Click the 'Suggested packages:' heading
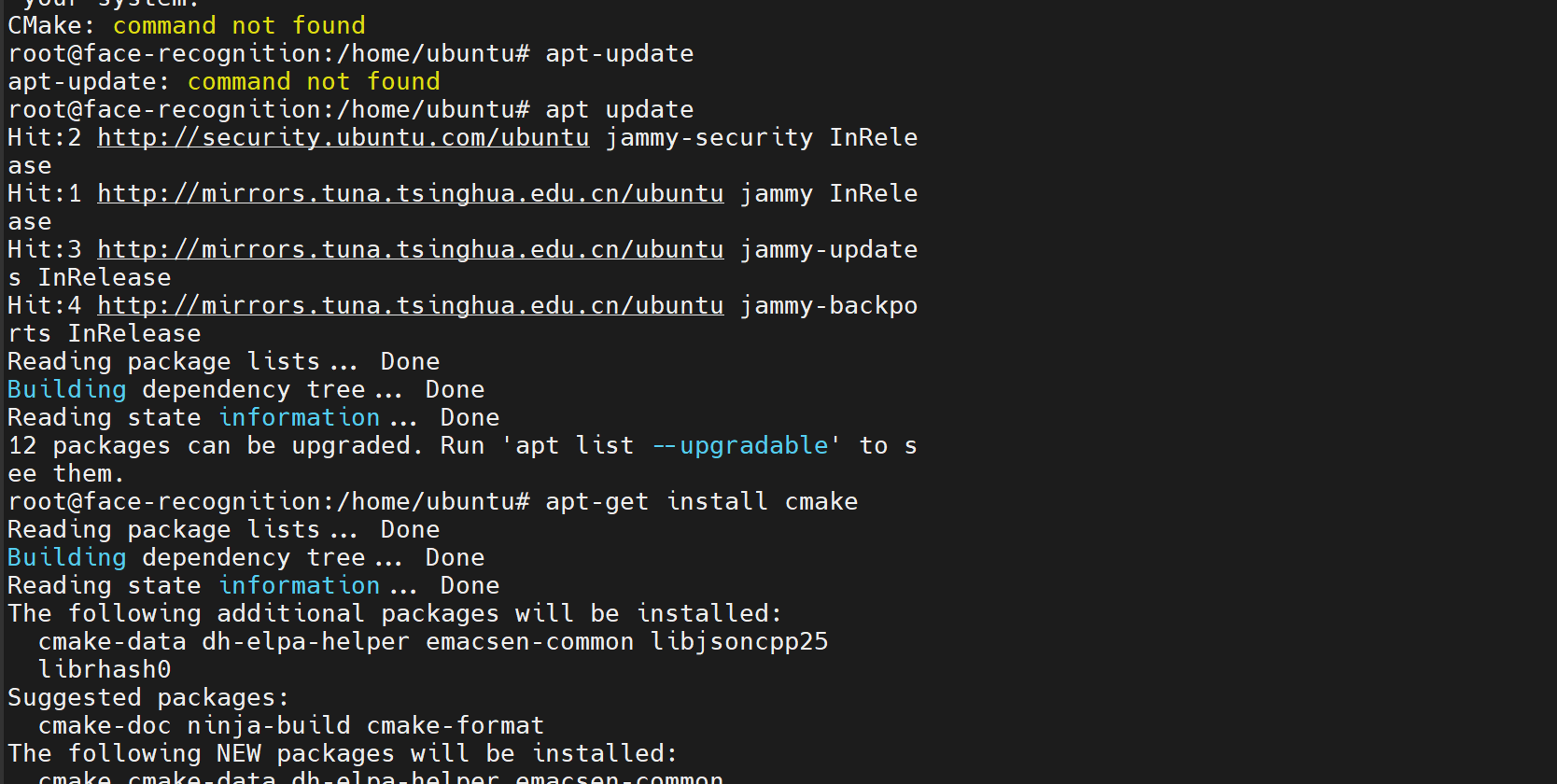The height and width of the screenshot is (784, 1557). click(148, 698)
